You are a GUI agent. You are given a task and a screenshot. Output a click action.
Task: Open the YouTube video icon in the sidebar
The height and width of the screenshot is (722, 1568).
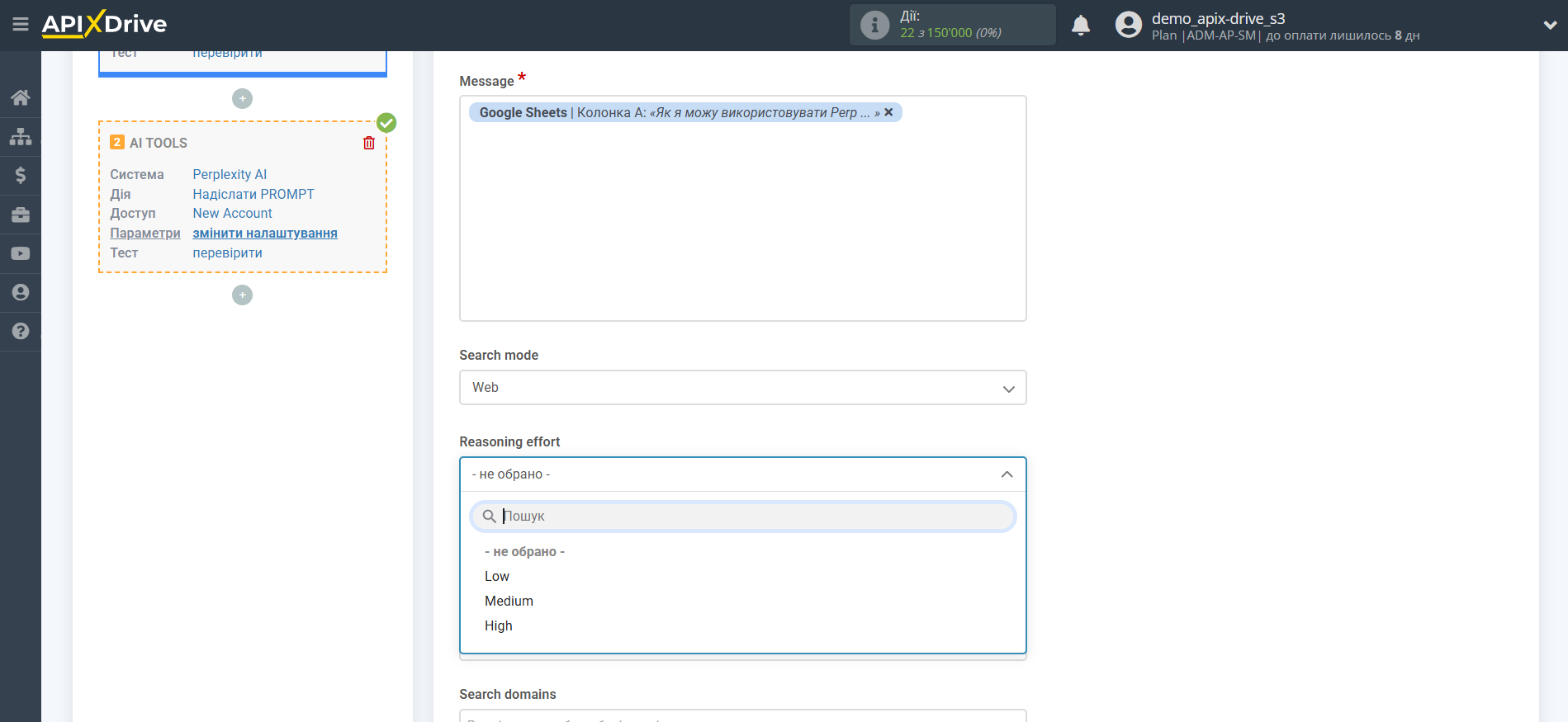[x=21, y=253]
